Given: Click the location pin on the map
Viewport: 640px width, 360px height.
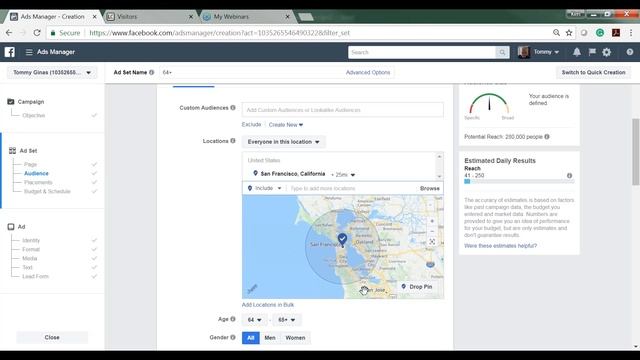Looking at the screenshot, I should (x=342, y=240).
